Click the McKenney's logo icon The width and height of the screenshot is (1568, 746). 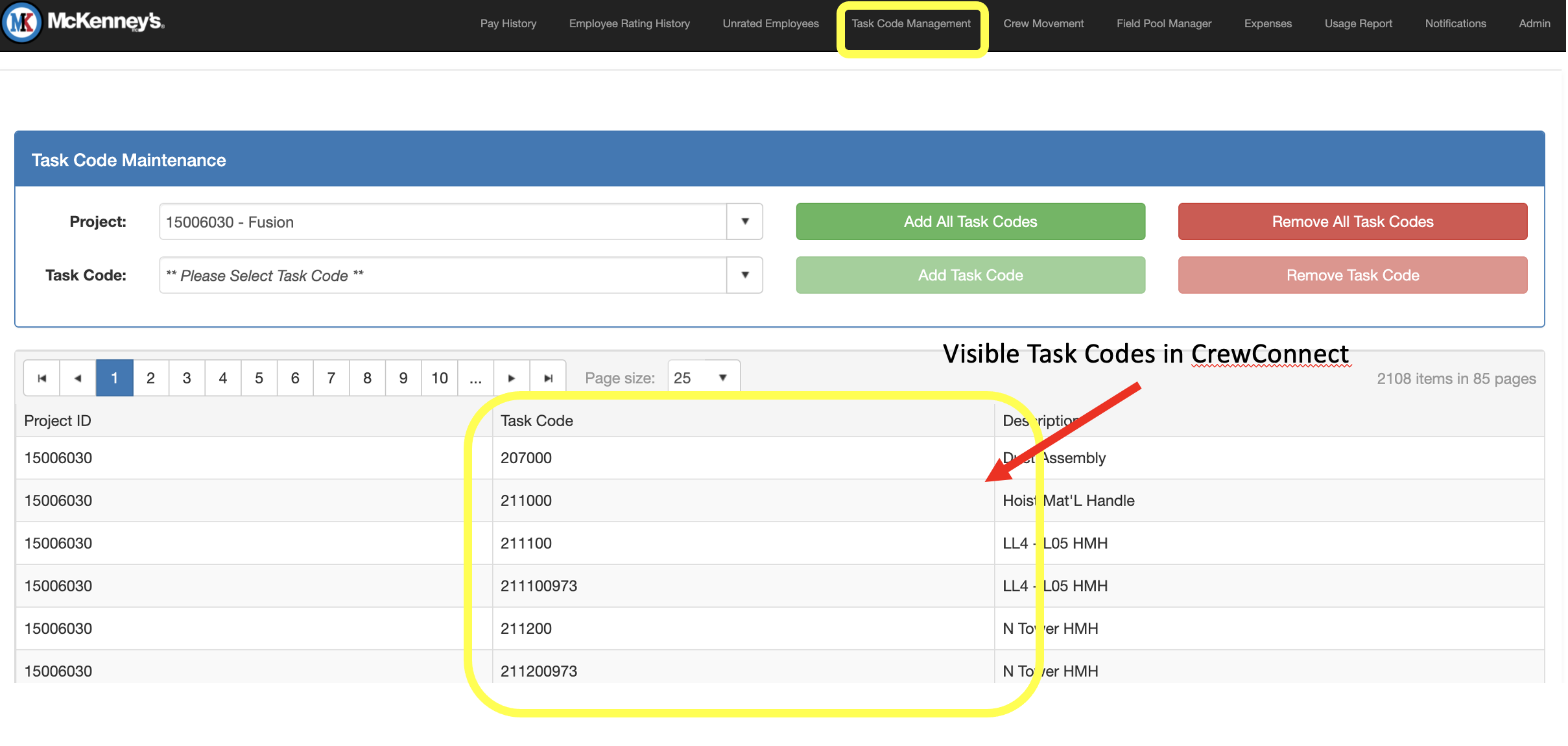tap(23, 22)
